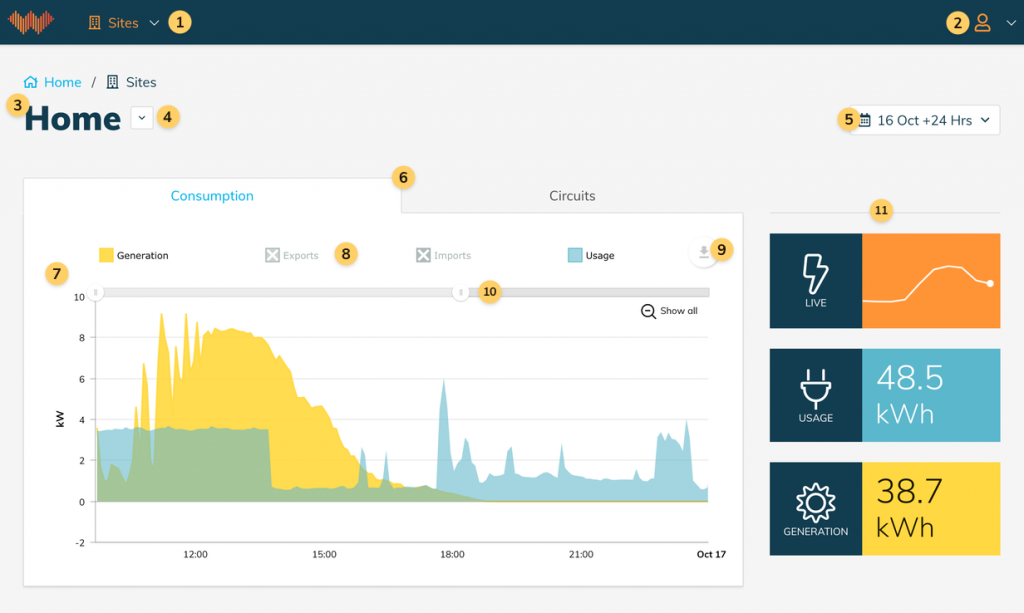Download chart data with the download icon

click(703, 253)
